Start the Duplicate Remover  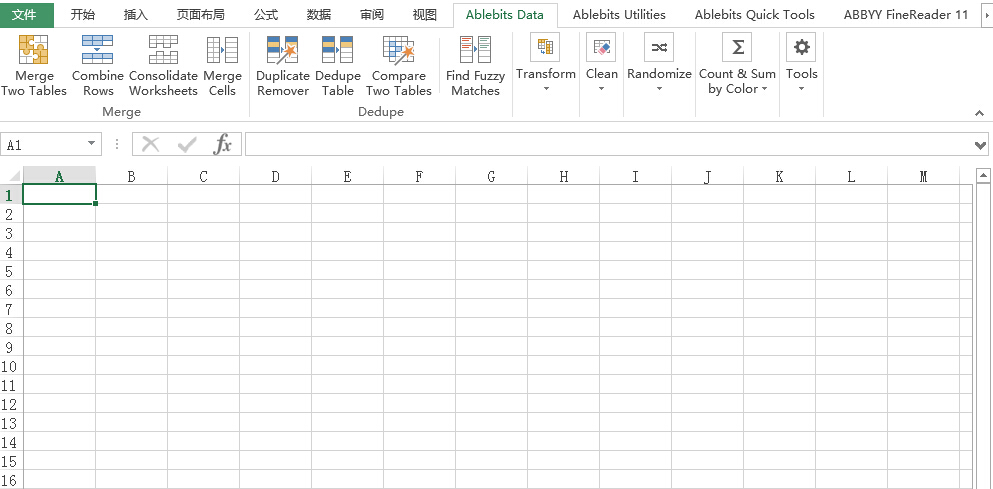click(282, 66)
